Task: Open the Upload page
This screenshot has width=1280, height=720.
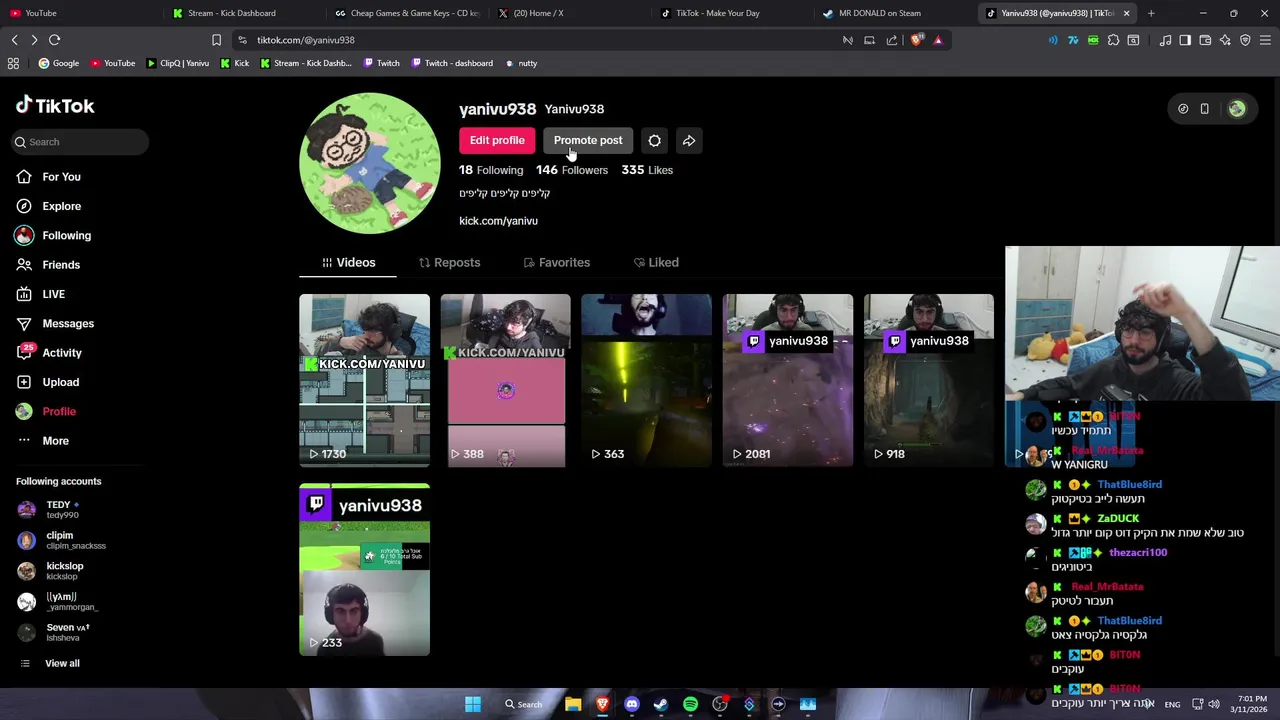Action: [x=47, y=382]
